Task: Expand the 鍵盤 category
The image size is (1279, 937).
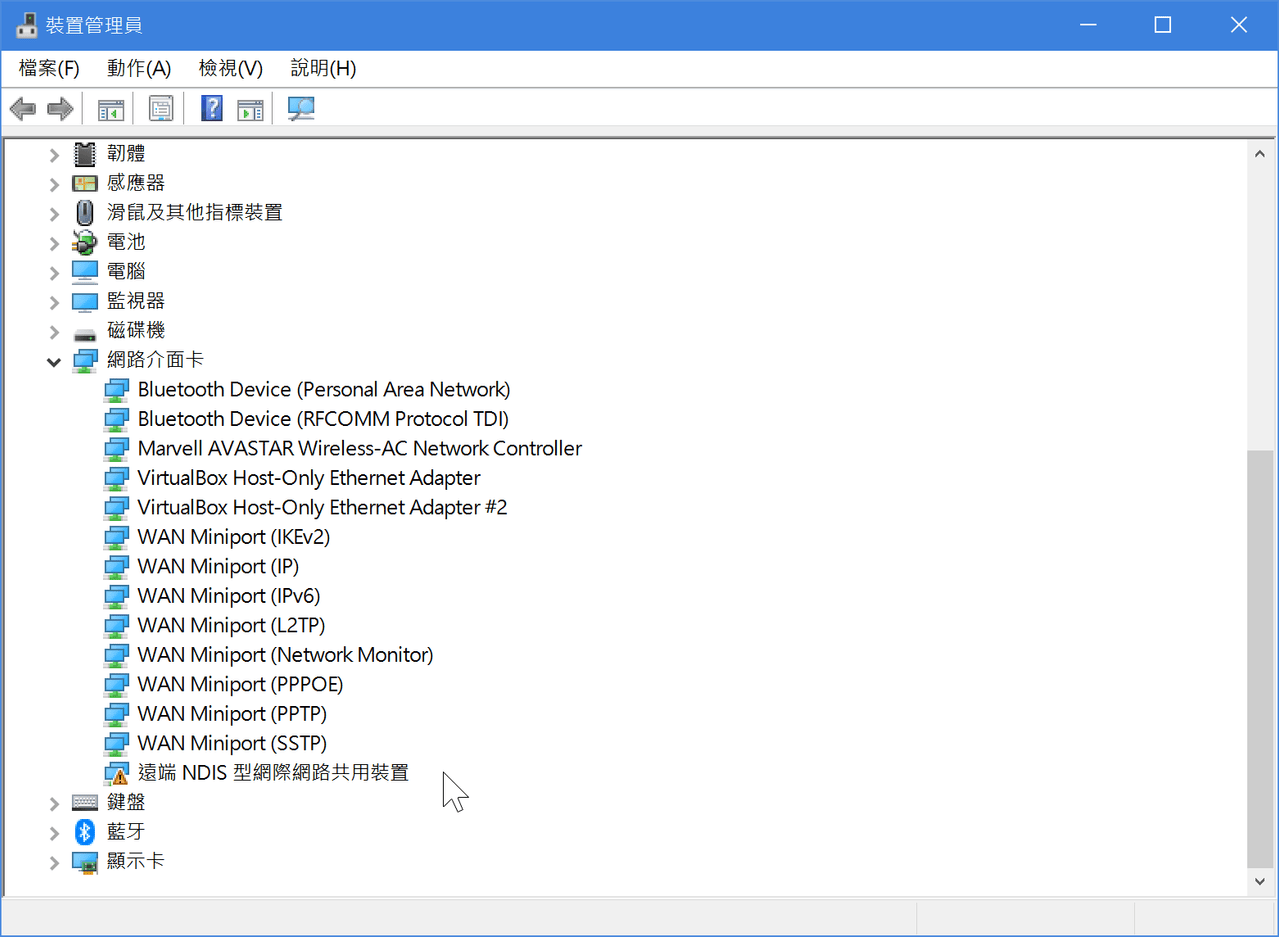Action: 53,801
